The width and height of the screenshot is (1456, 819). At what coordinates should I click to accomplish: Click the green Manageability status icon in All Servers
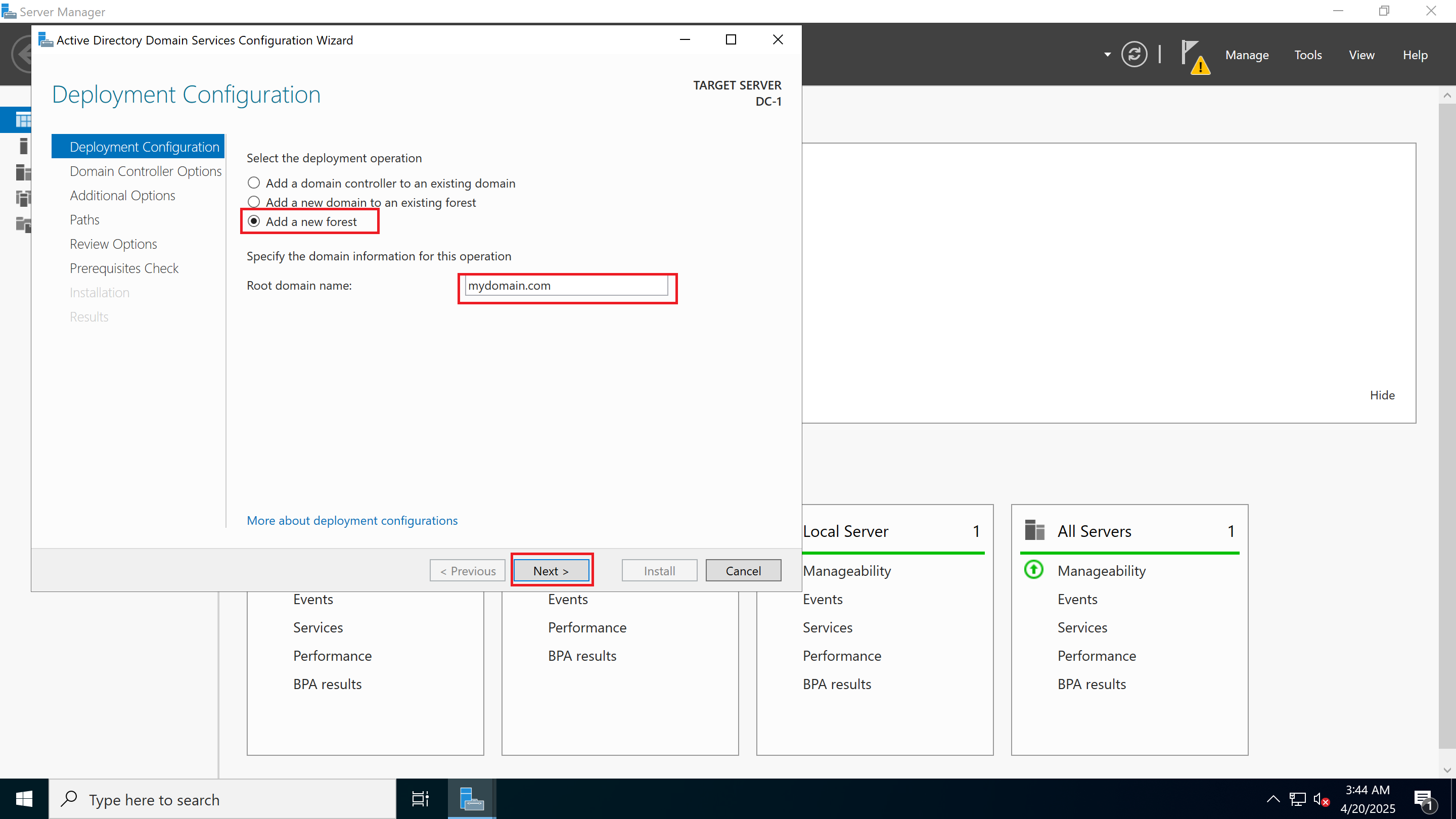pos(1034,569)
